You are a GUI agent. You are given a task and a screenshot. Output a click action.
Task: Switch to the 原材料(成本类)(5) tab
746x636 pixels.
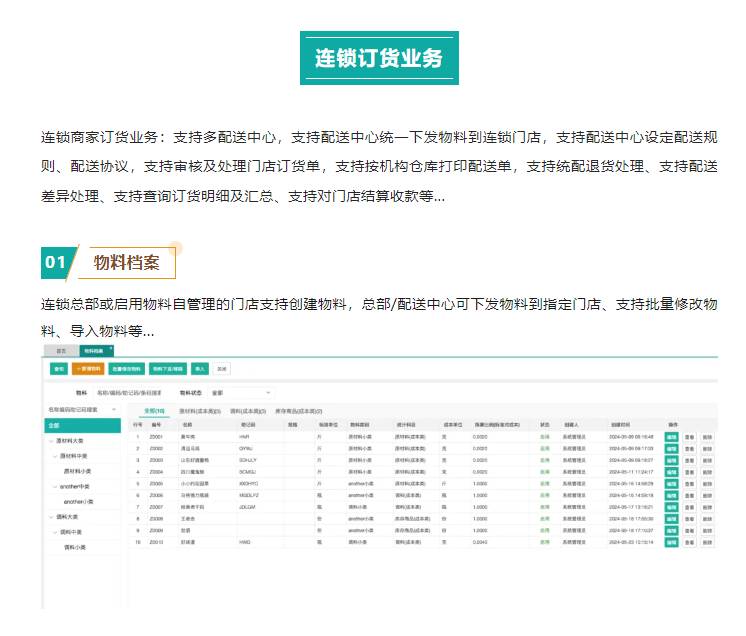pyautogui.click(x=200, y=411)
